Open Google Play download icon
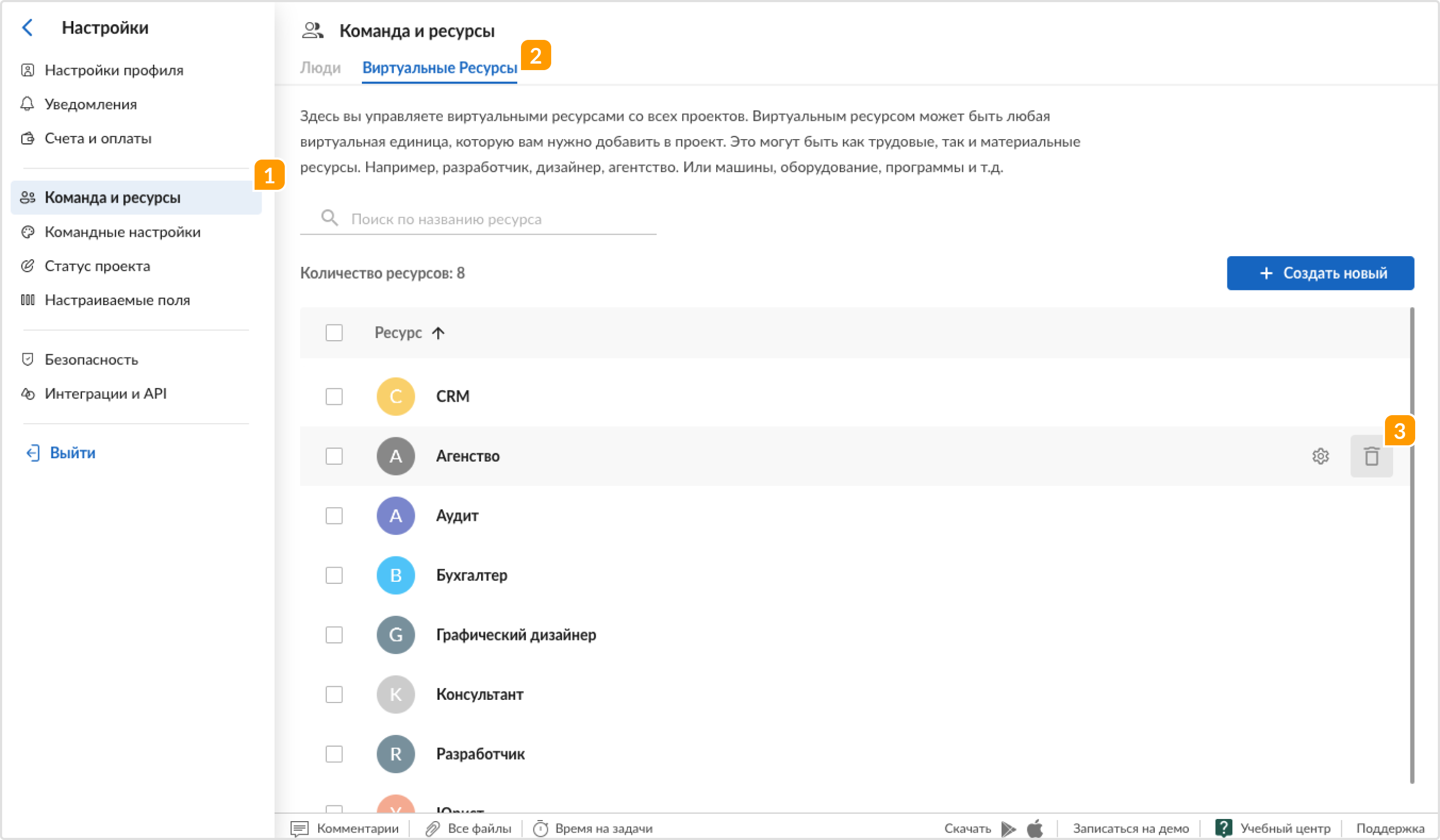 tap(1009, 829)
